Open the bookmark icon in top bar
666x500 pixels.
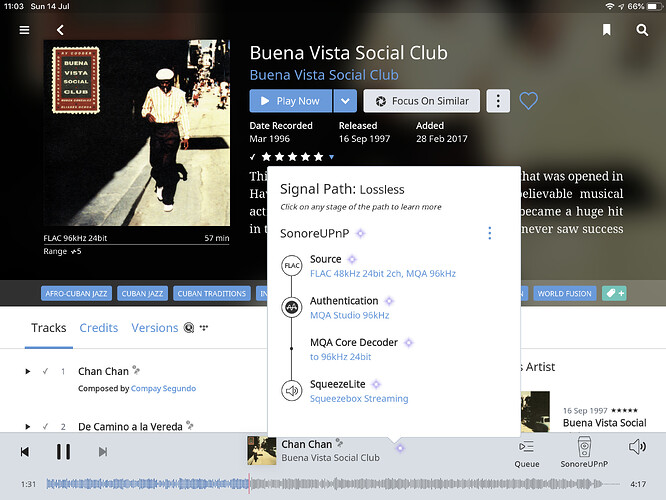[x=606, y=31]
